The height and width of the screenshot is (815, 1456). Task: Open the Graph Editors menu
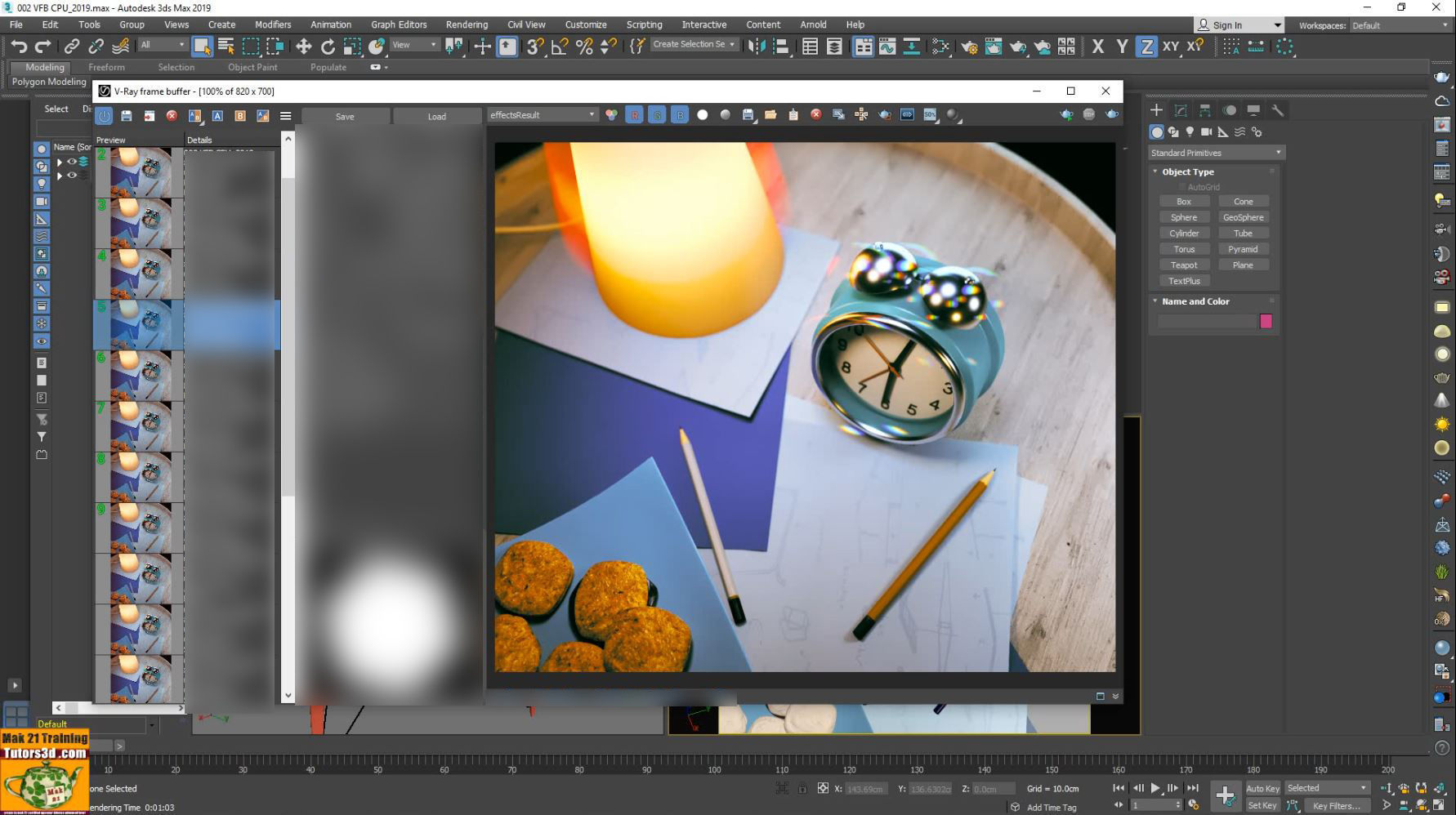coord(399,24)
